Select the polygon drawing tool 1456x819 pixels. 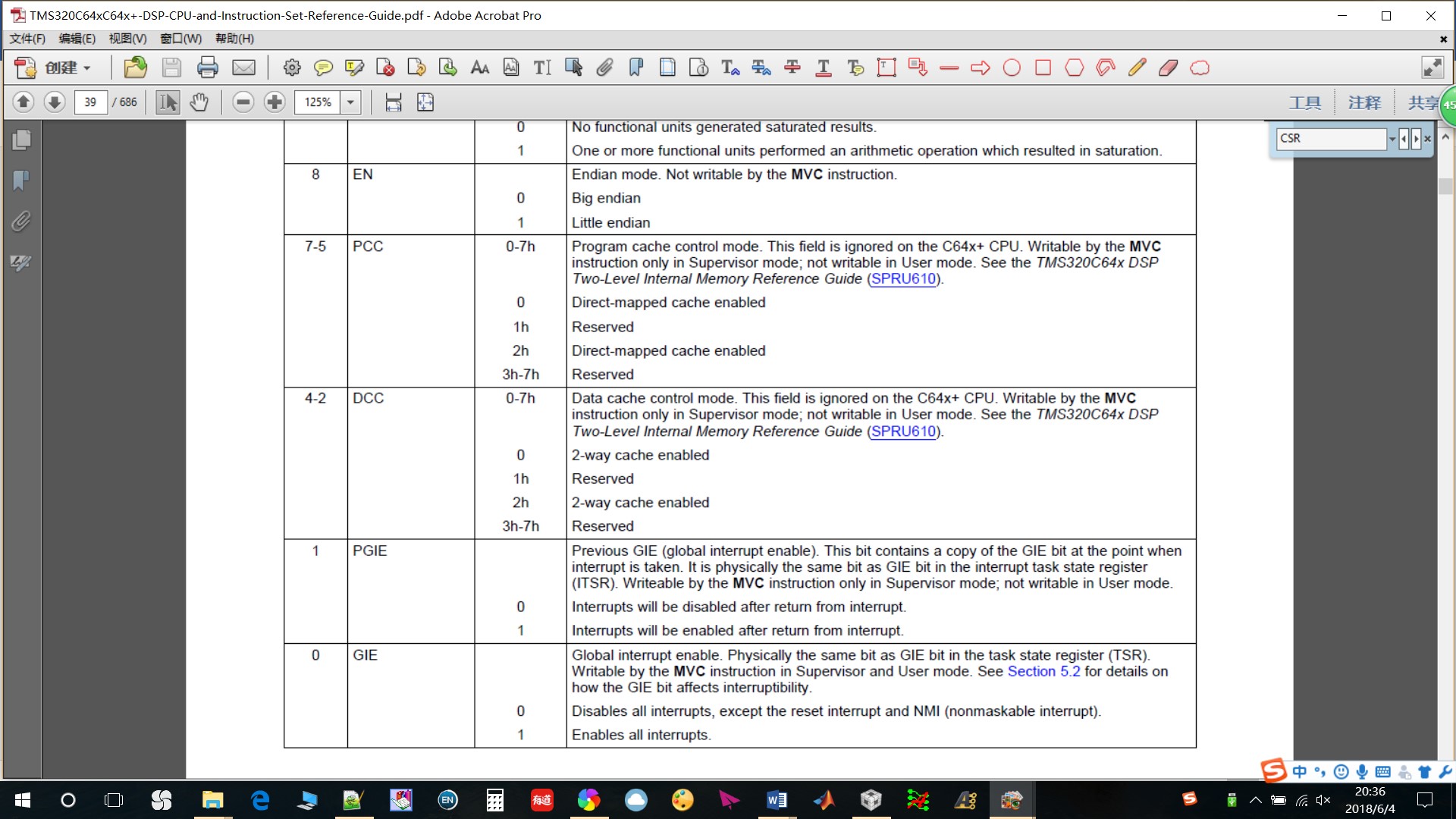pyautogui.click(x=1075, y=68)
